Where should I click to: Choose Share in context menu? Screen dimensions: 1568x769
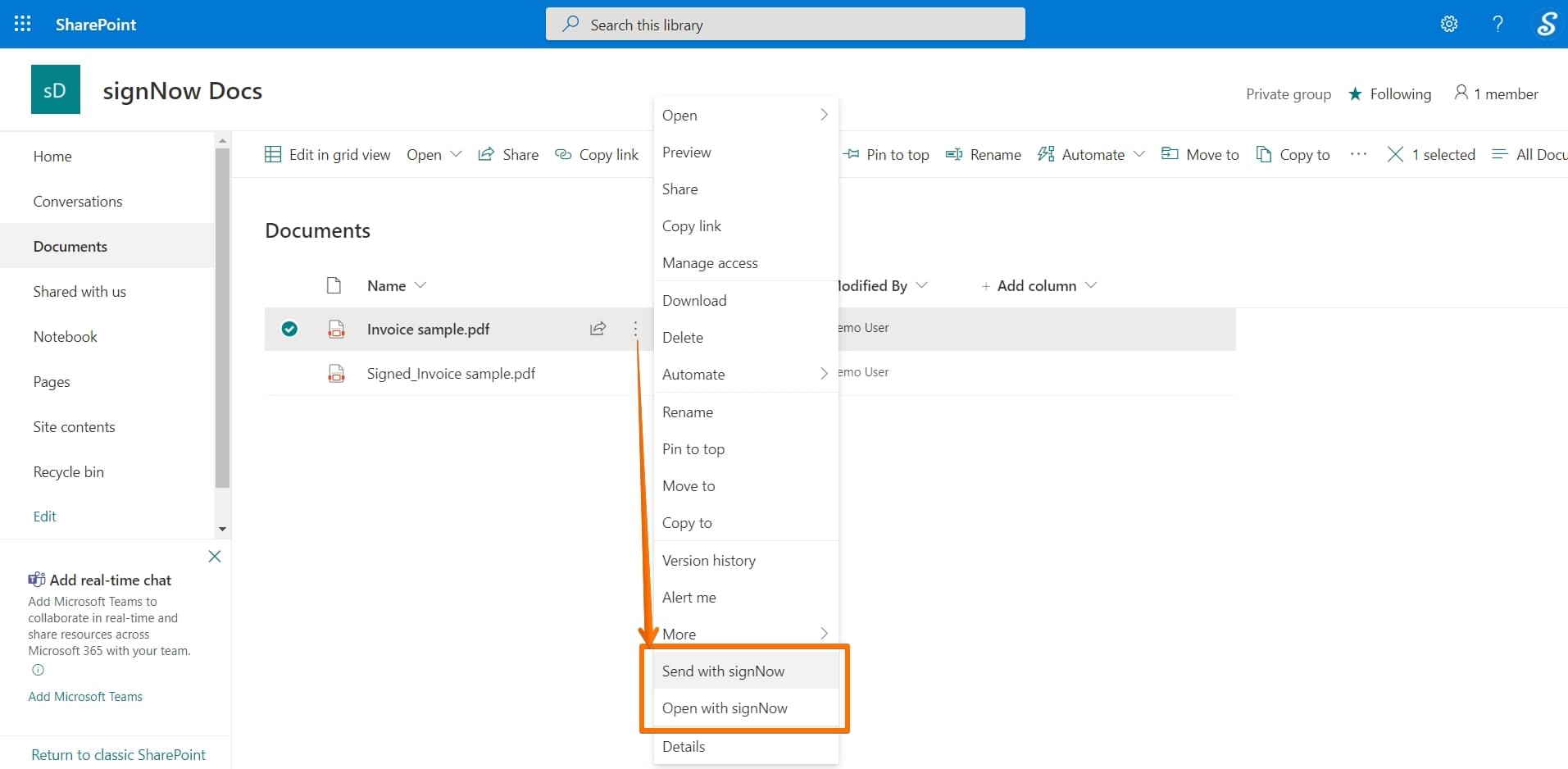(746, 189)
